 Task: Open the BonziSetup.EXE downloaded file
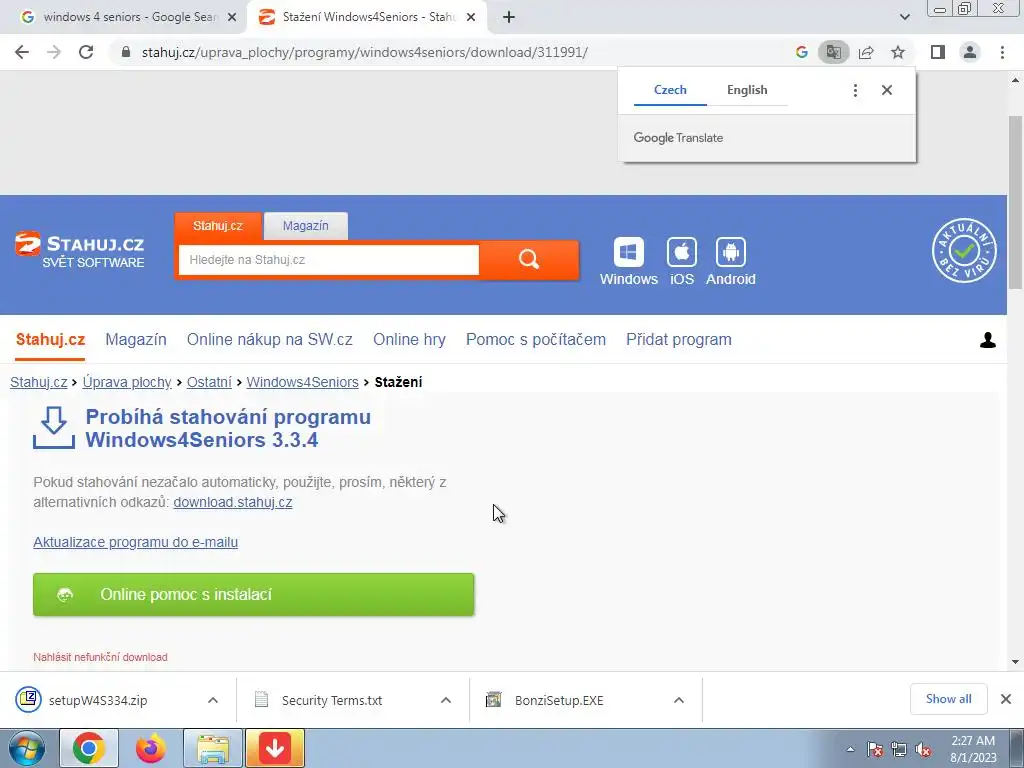click(x=559, y=700)
